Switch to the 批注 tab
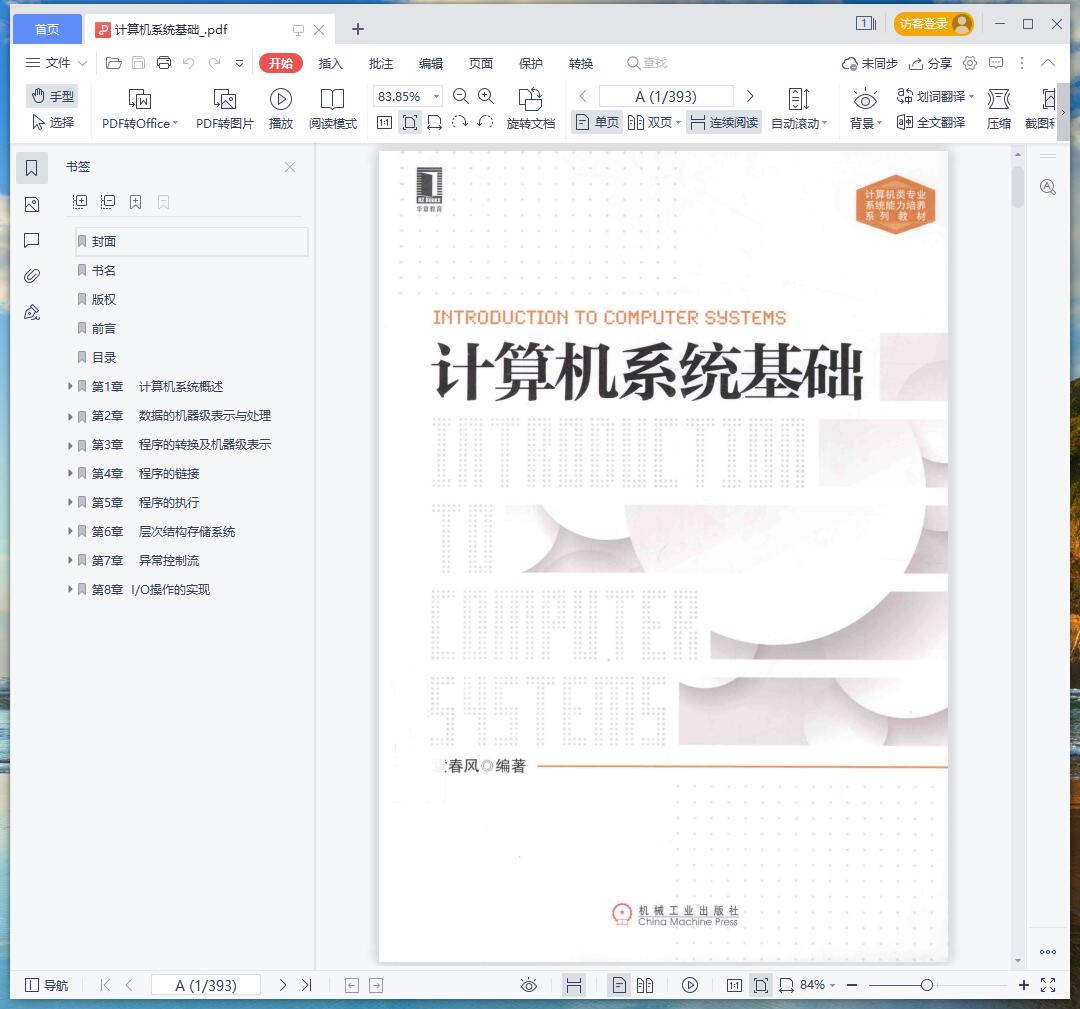 381,63
